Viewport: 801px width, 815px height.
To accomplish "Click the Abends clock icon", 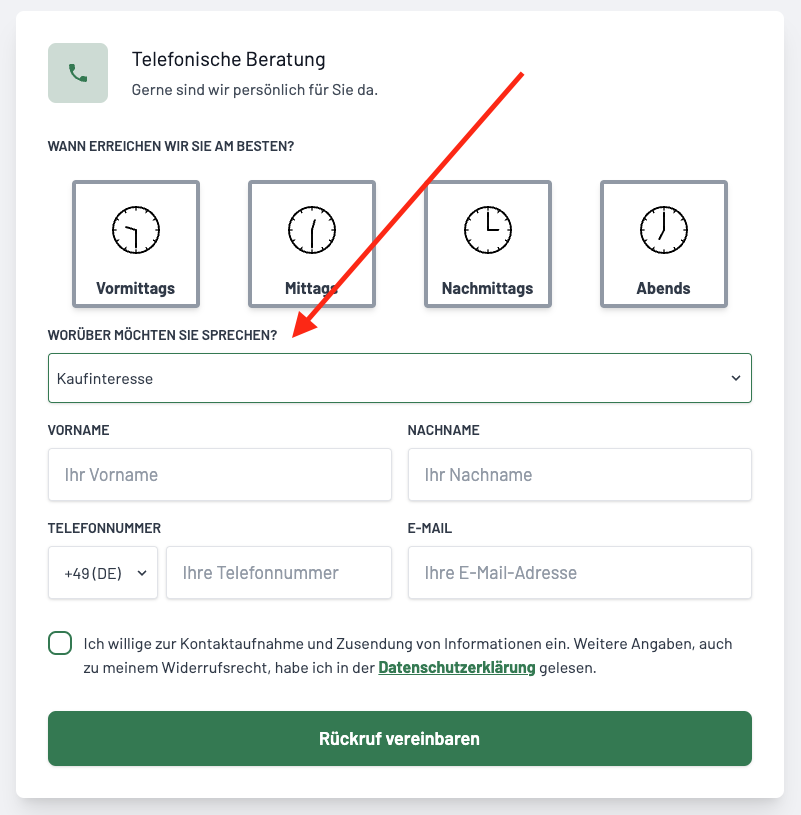I will click(x=664, y=230).
